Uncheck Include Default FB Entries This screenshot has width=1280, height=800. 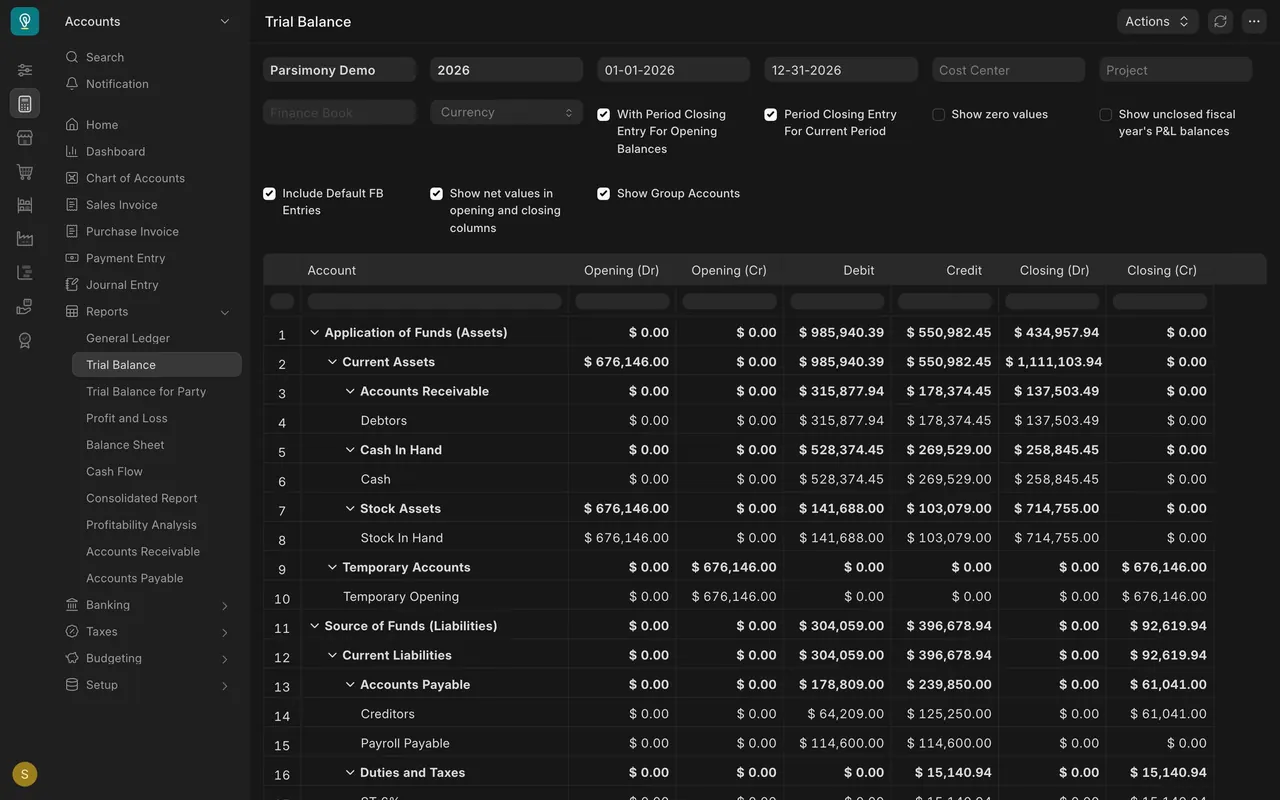point(270,194)
